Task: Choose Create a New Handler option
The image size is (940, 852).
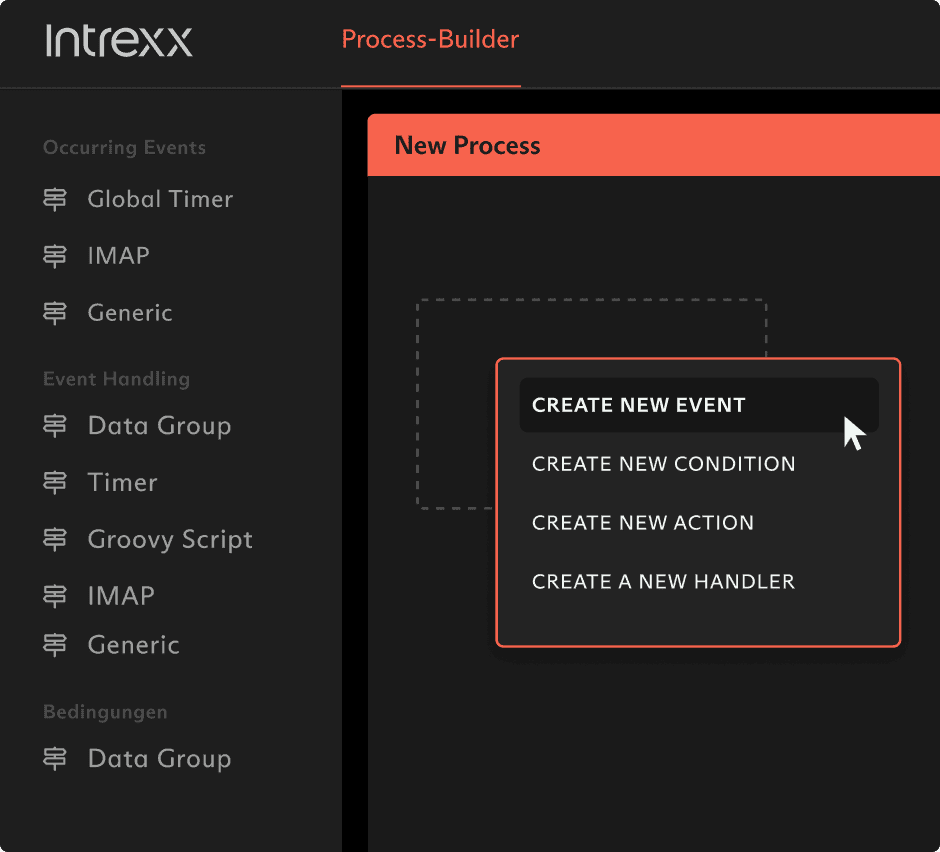Action: [663, 582]
